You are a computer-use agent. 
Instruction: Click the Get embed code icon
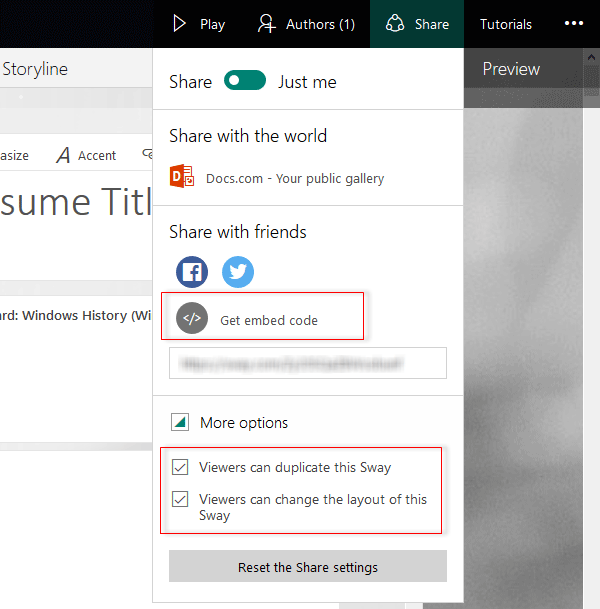[x=192, y=319]
